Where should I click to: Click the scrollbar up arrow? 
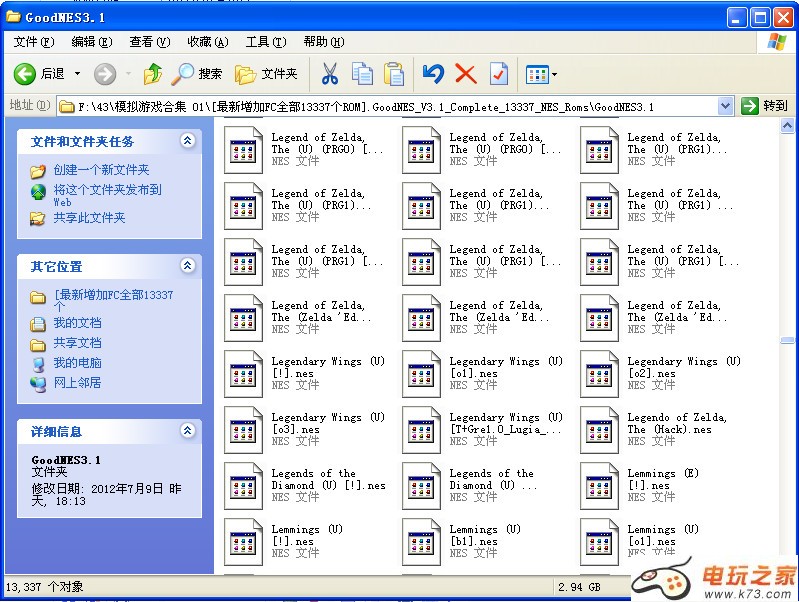click(787, 125)
